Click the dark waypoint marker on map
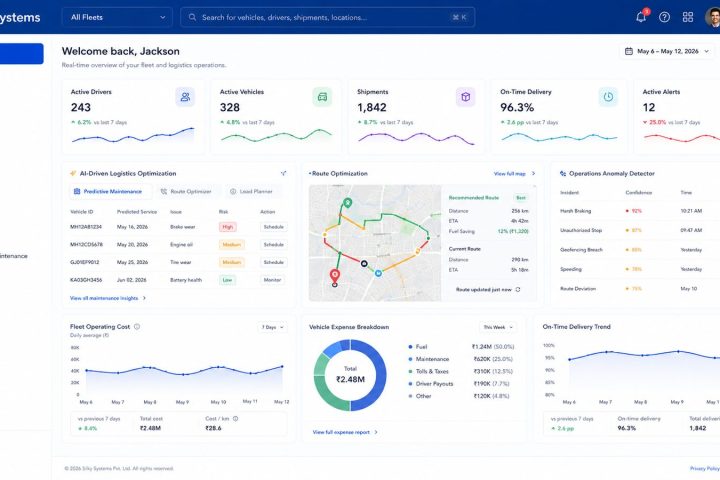 coord(364,264)
